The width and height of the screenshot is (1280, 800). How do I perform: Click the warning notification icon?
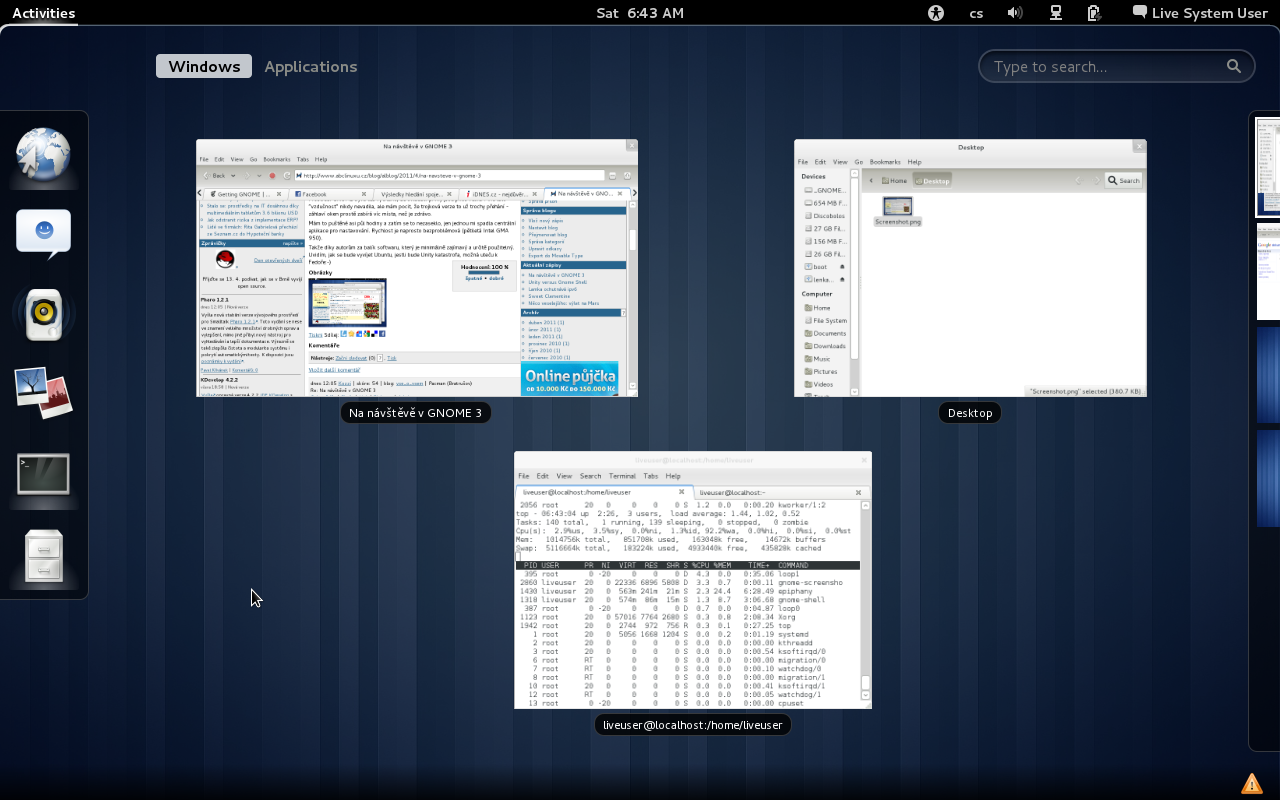click(x=1251, y=783)
